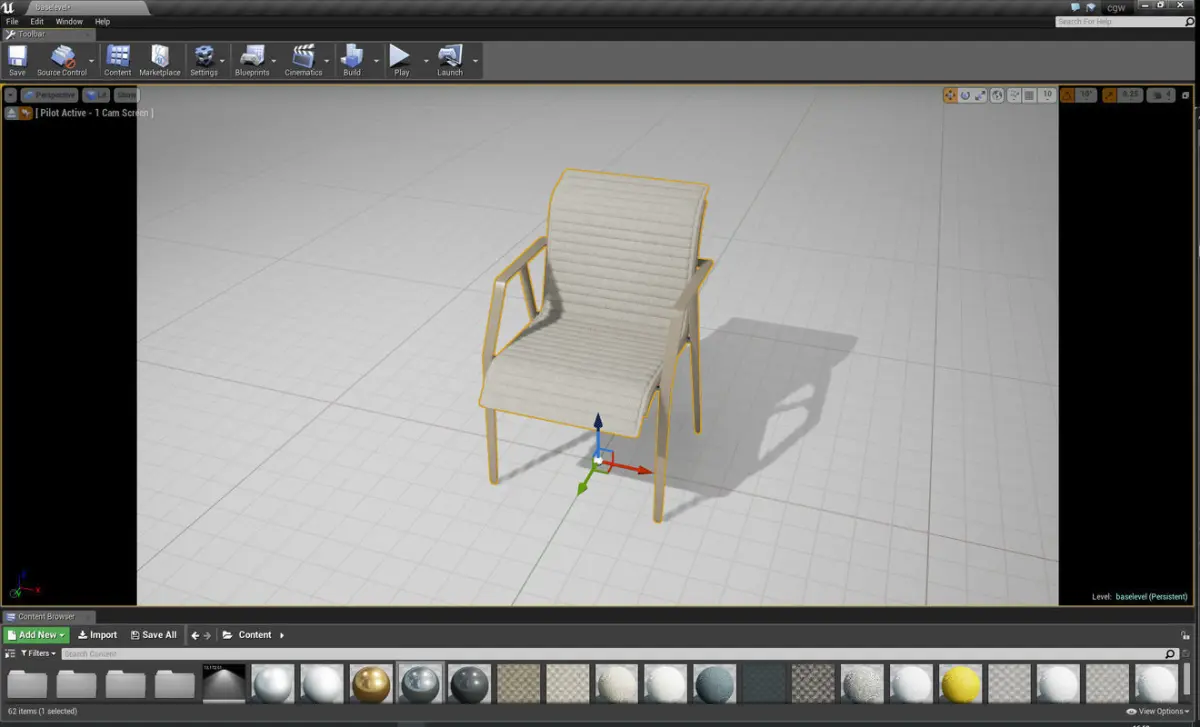Select the Content Browser tab

coord(48,616)
